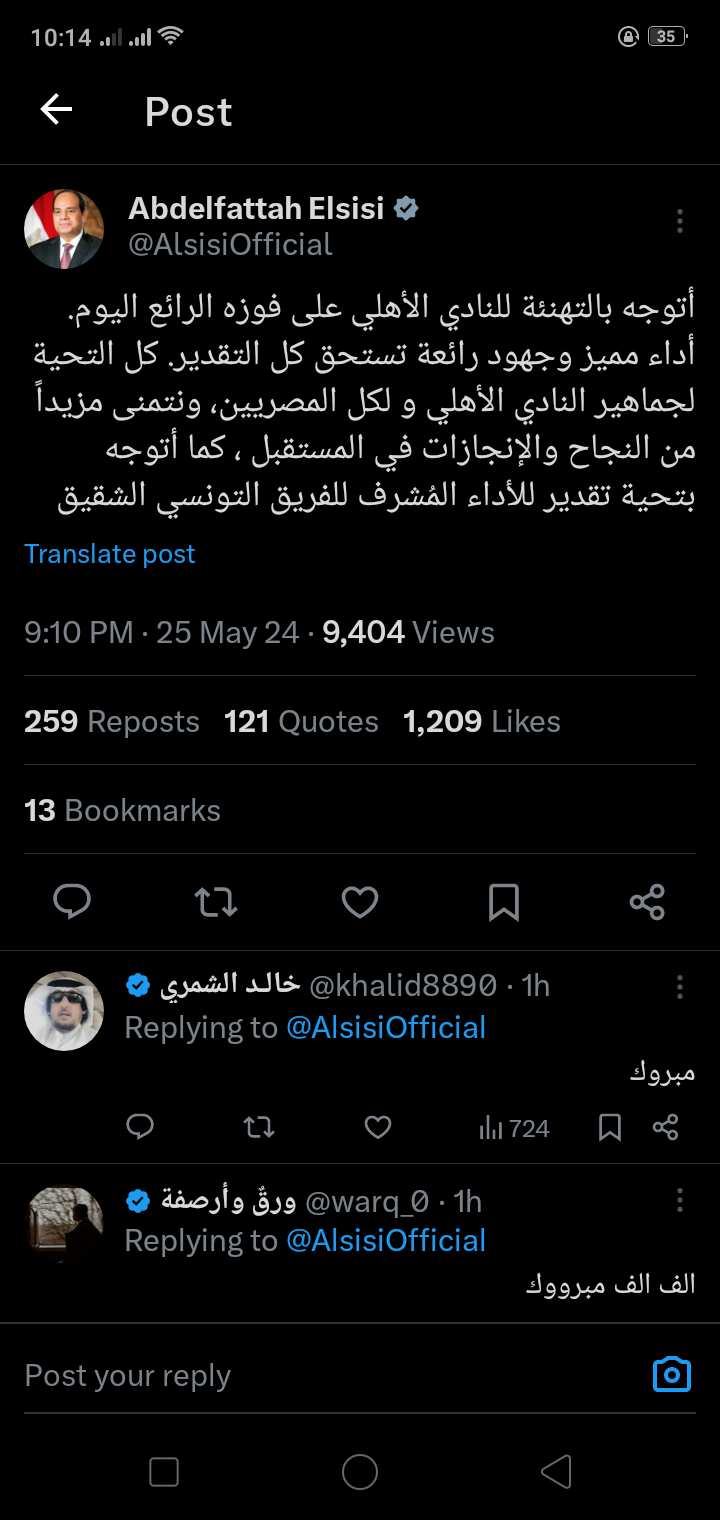Tap the back arrow to leave post
Viewport: 720px width, 1520px height.
[x=56, y=110]
